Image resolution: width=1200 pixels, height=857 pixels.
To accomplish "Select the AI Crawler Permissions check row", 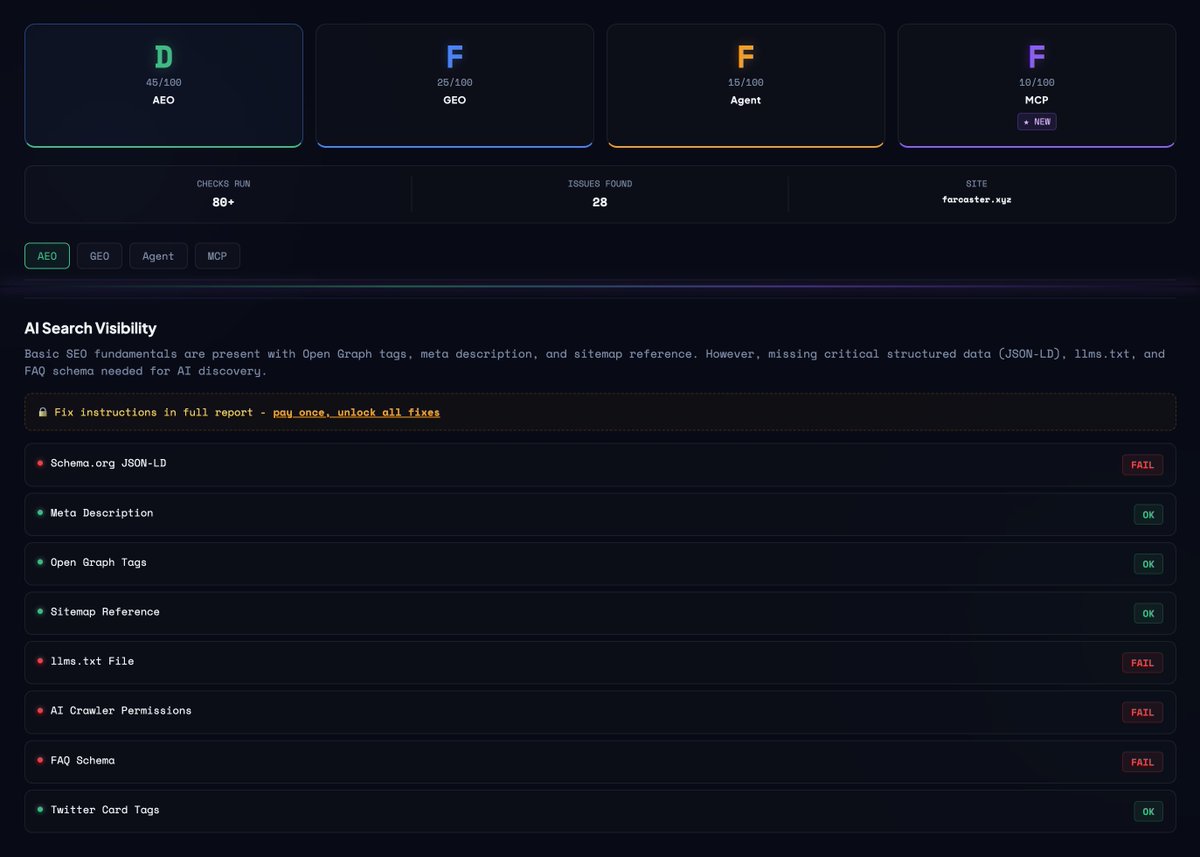I will 600,712.
